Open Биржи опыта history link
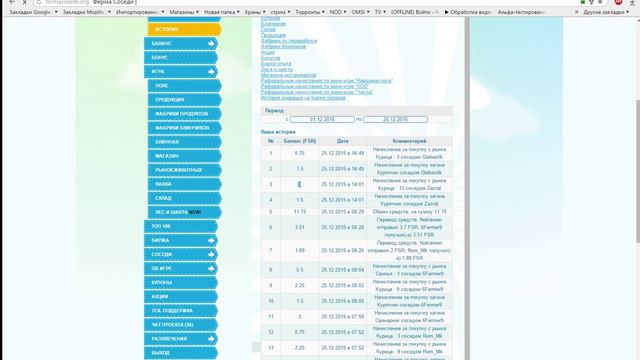The width and height of the screenshot is (640, 360). pyautogui.click(x=276, y=64)
